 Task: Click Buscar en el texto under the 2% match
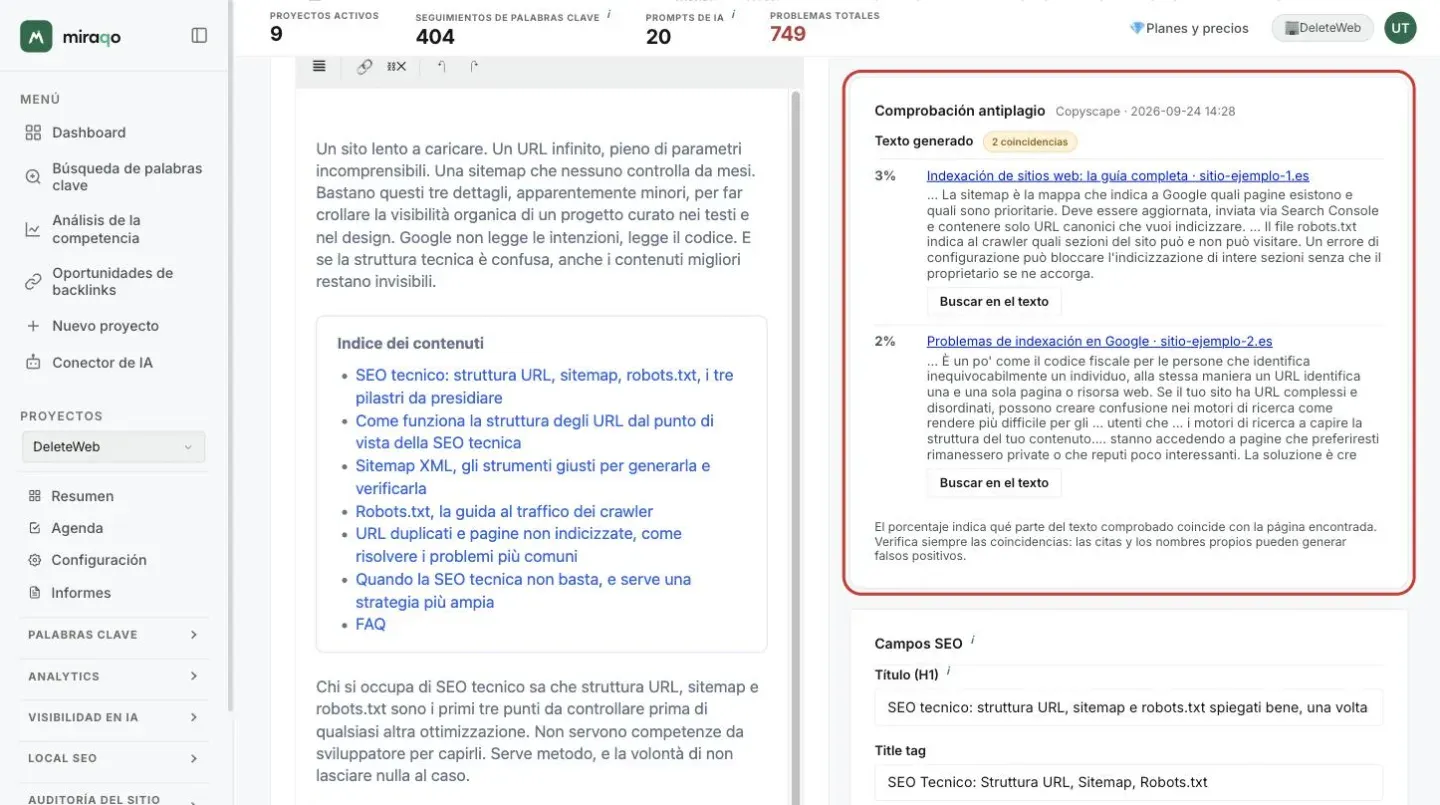tap(994, 482)
